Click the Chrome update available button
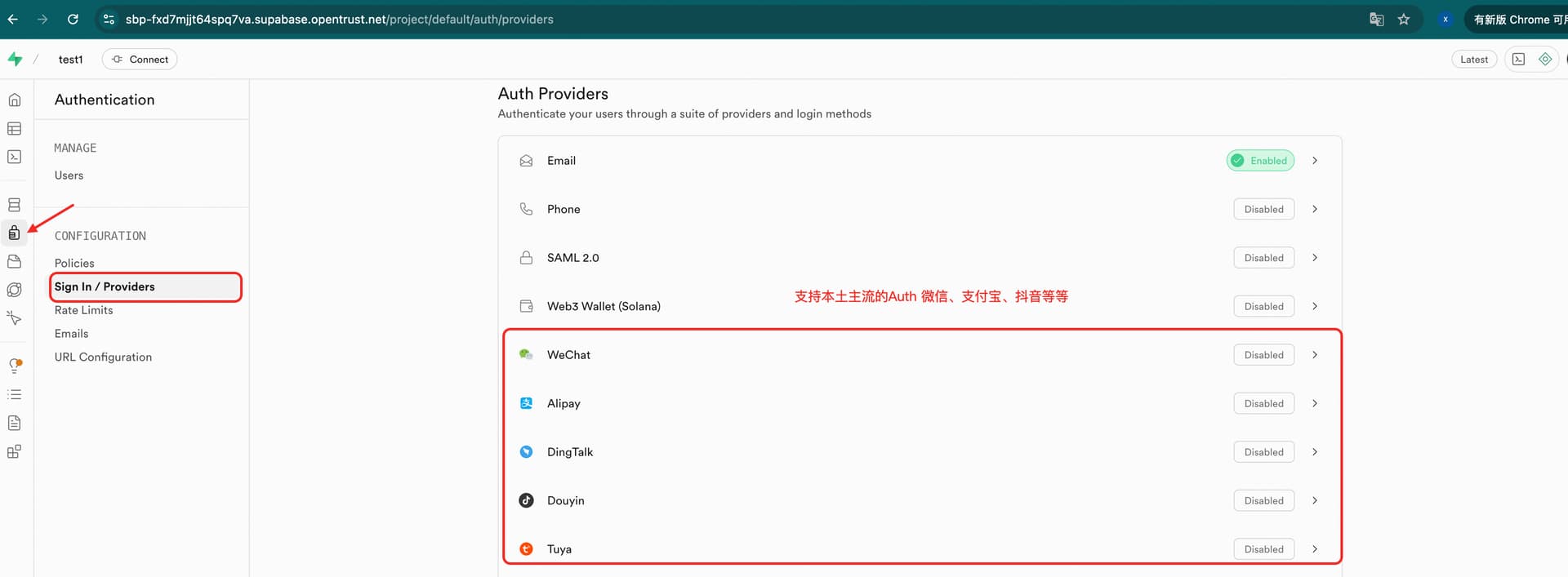This screenshot has width=1568, height=577. [1517, 19]
